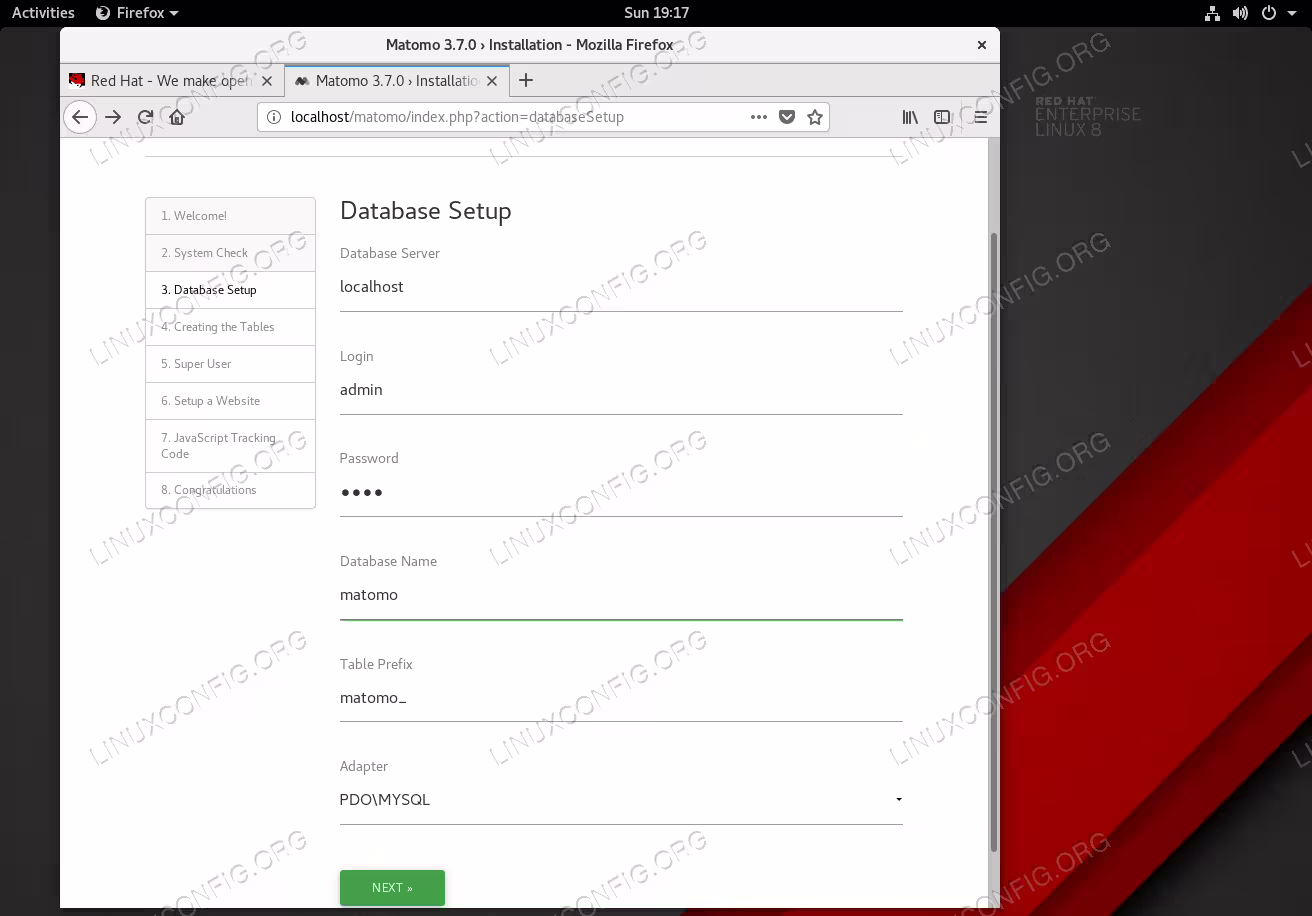1312x916 pixels.
Task: Show site information icon in address bar
Action: (x=274, y=117)
